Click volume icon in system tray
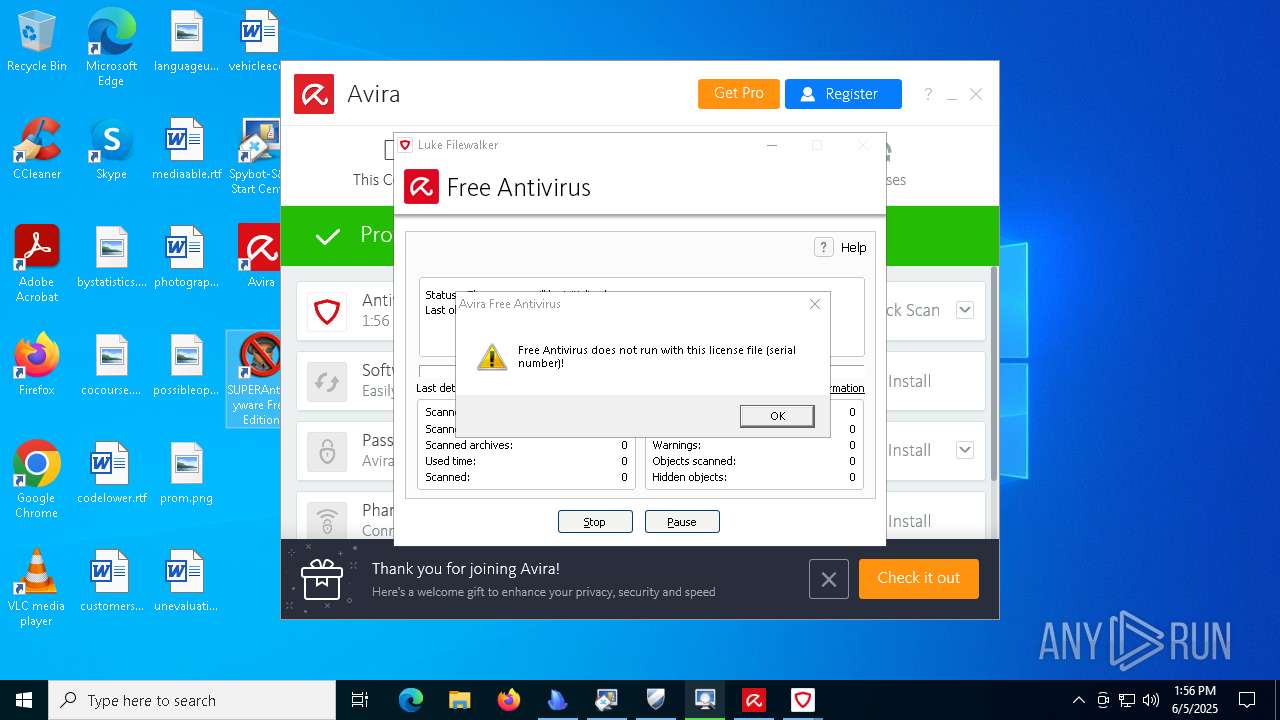The width and height of the screenshot is (1280, 720). [1151, 700]
